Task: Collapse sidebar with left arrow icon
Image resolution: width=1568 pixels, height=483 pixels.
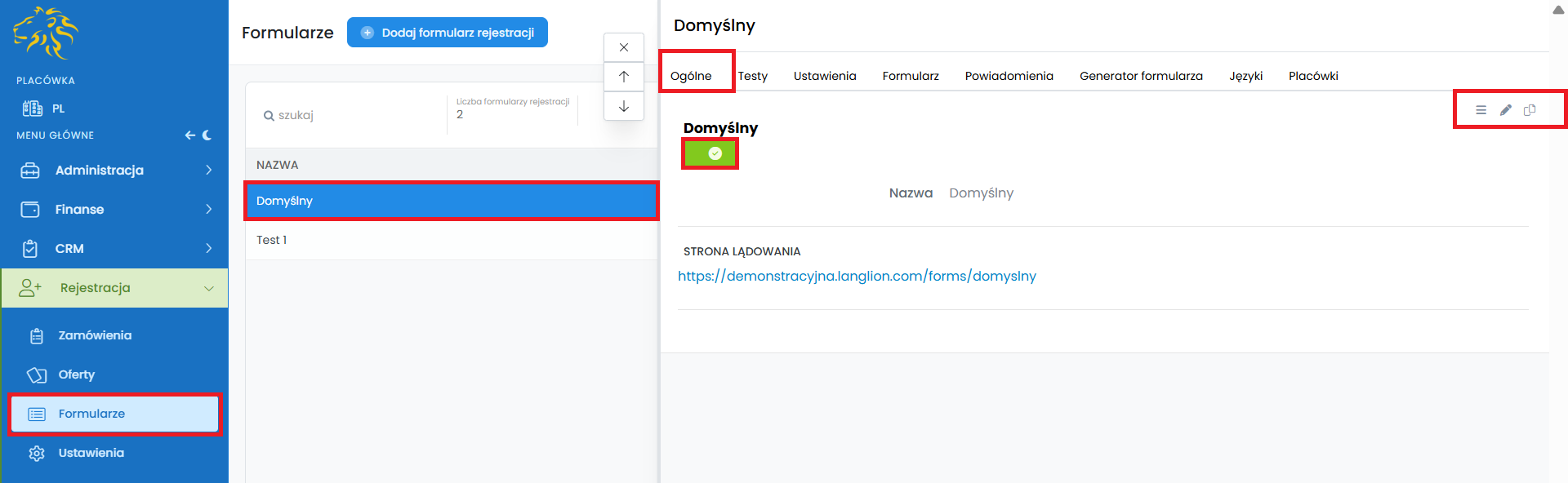Action: (x=189, y=135)
